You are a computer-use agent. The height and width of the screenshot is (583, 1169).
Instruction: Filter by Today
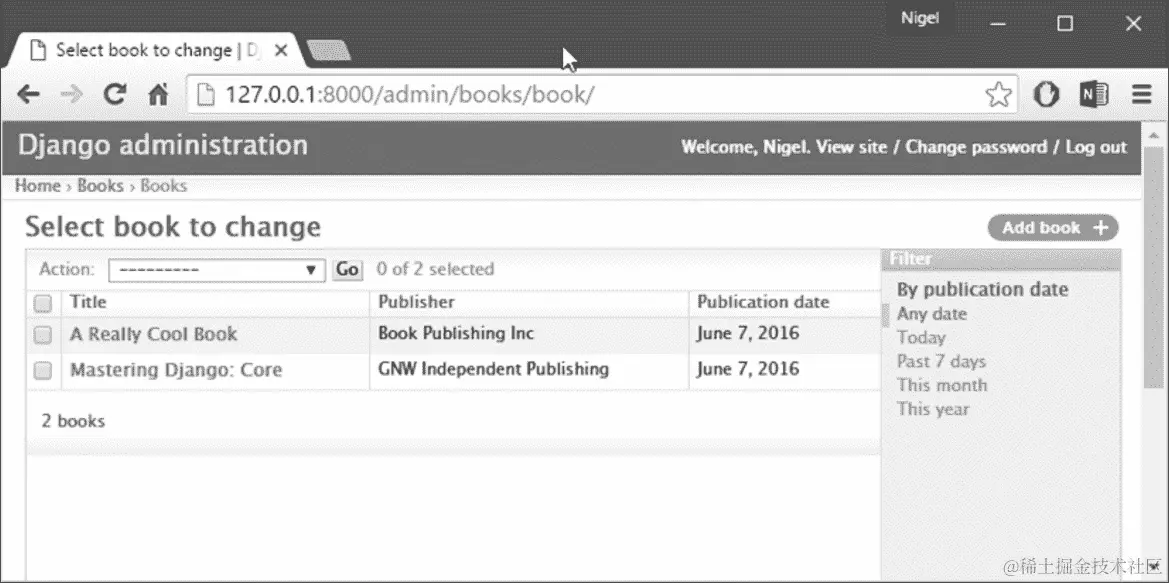(x=921, y=338)
